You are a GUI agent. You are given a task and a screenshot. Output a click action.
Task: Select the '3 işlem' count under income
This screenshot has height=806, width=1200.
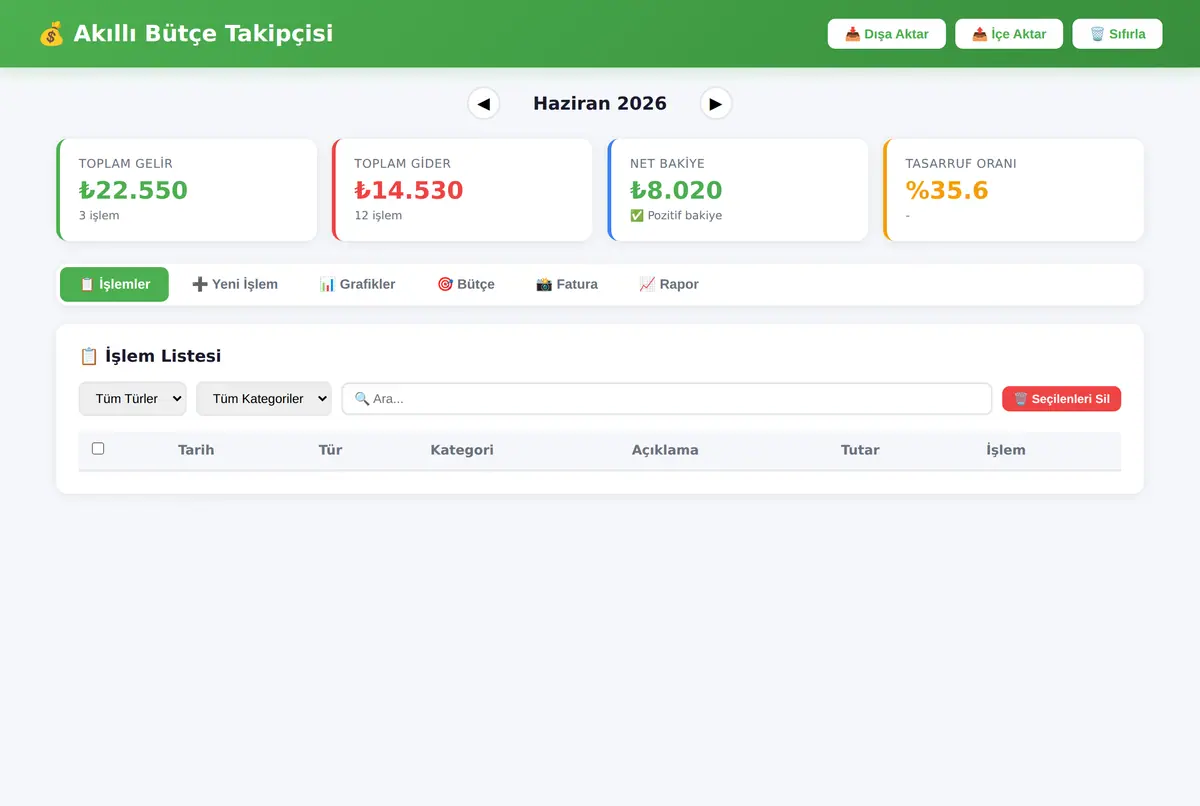click(99, 215)
